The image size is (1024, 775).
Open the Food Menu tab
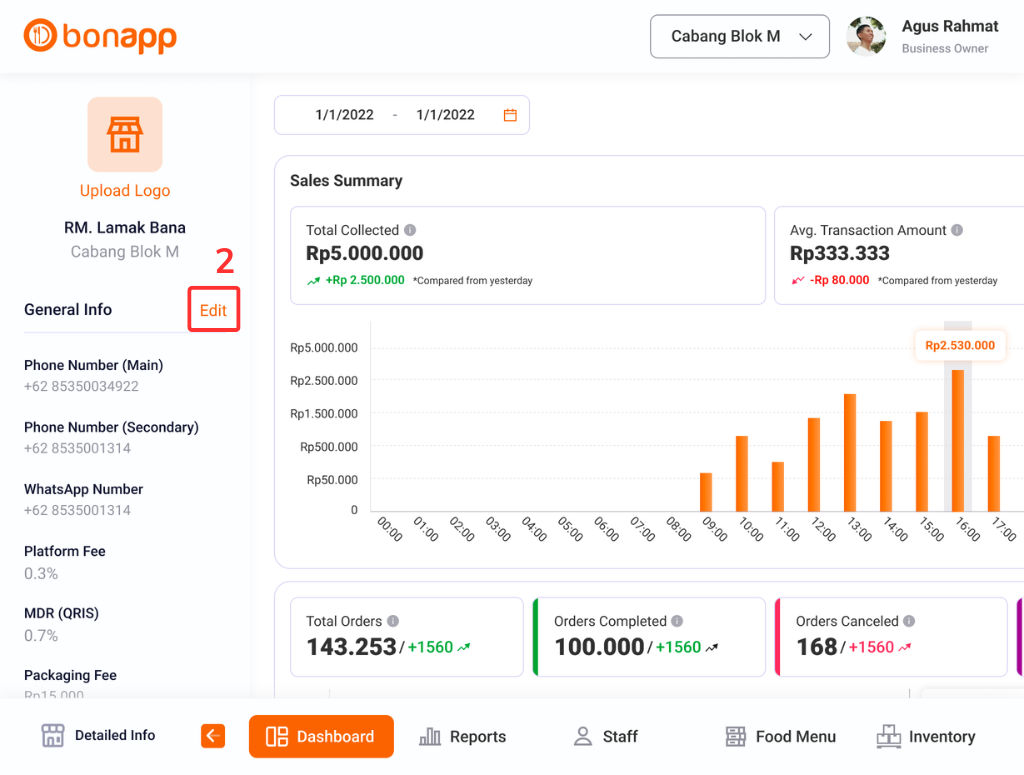[x=780, y=736]
